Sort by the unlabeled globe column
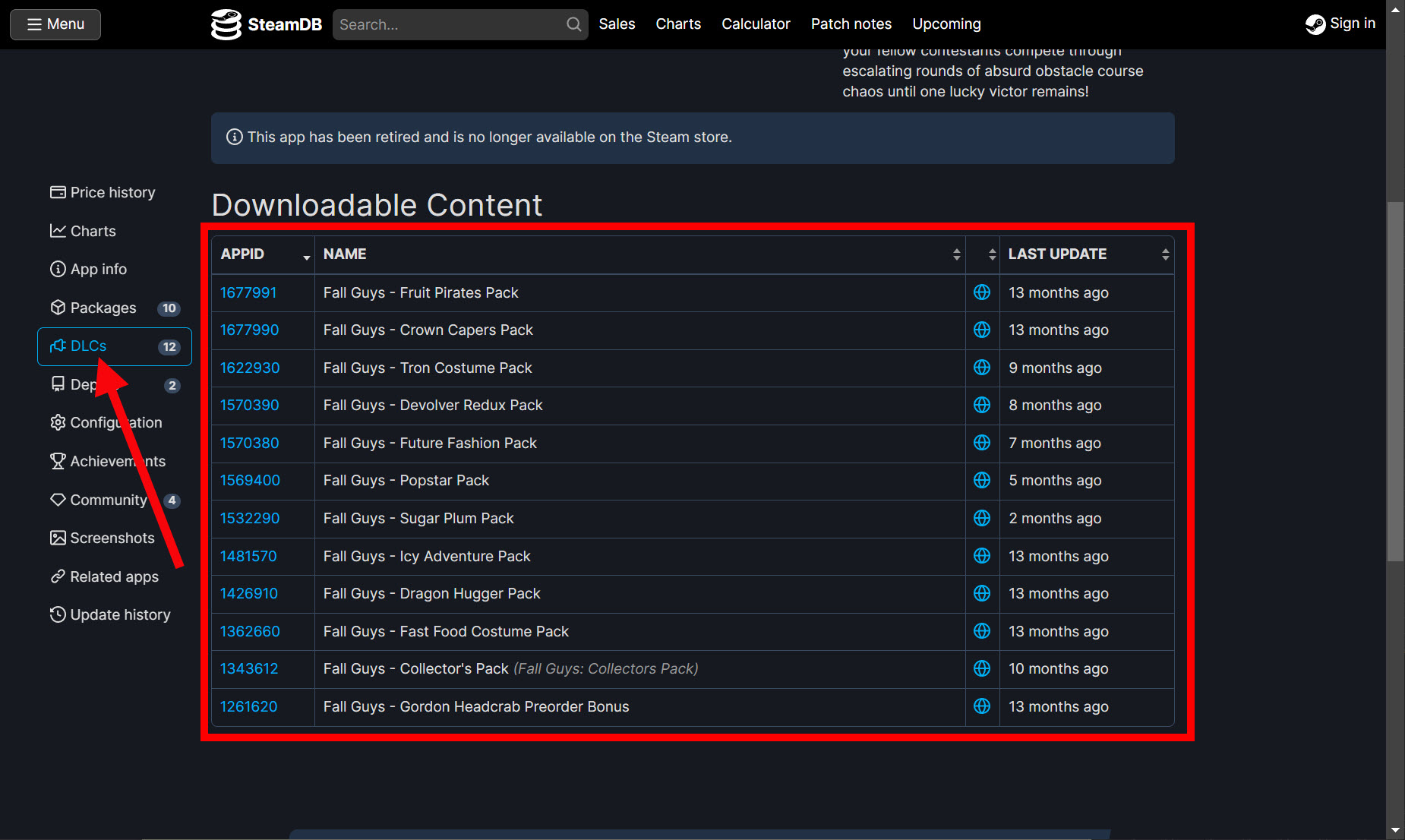 tap(983, 254)
